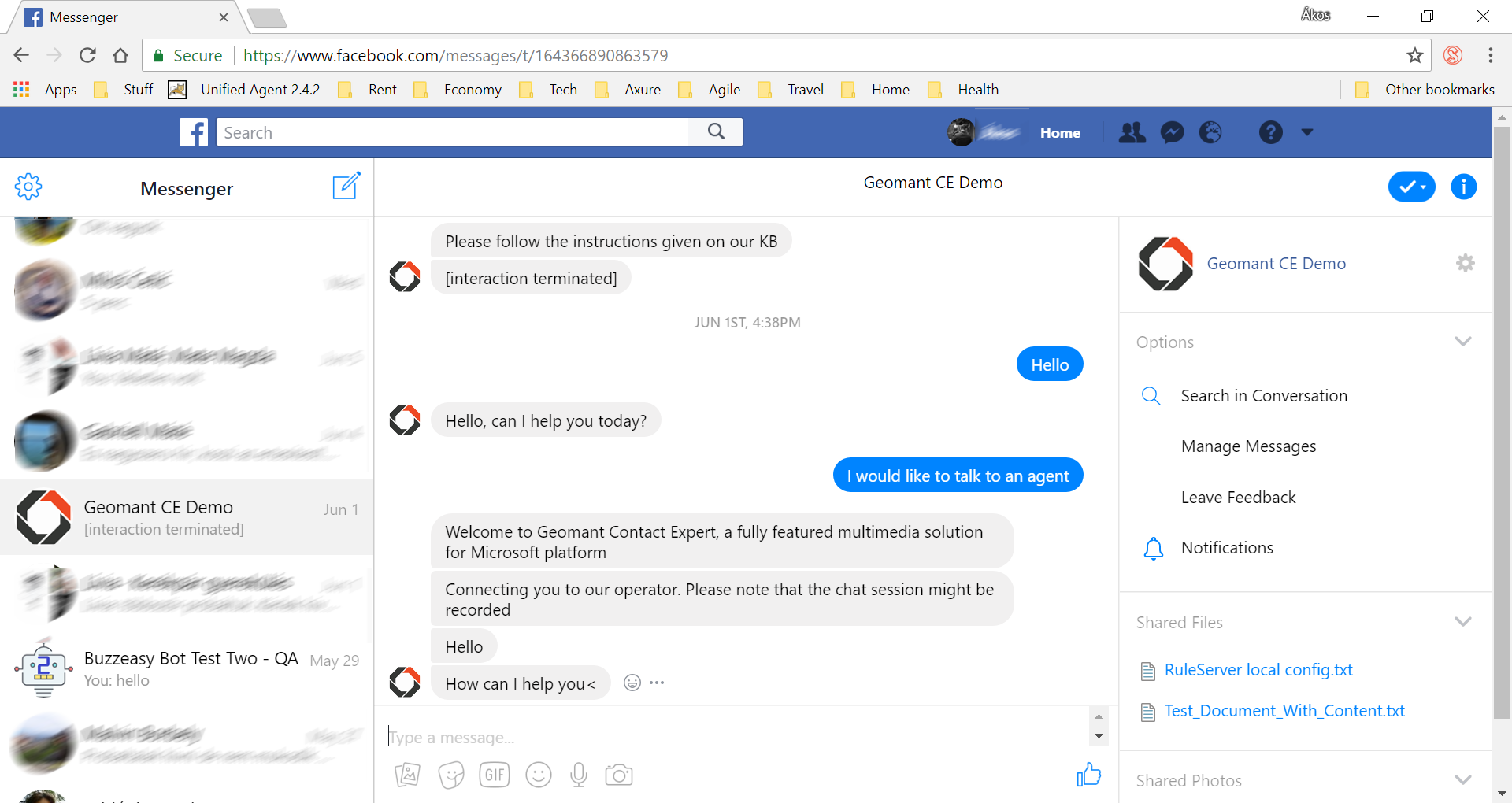Choose a GIF

coord(495,775)
